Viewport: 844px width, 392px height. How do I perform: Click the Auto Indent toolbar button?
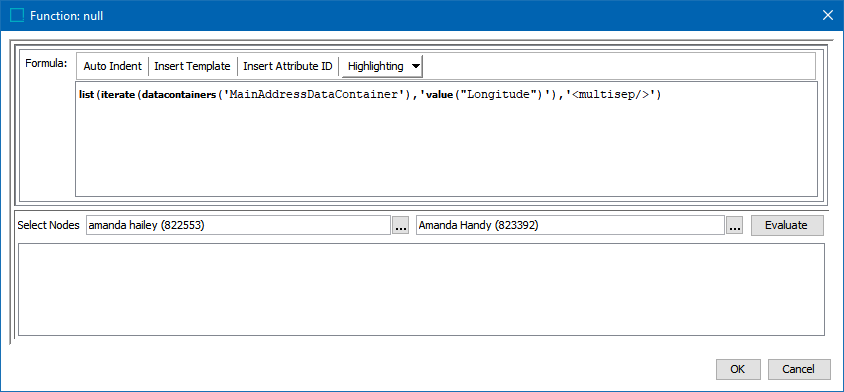tap(112, 66)
